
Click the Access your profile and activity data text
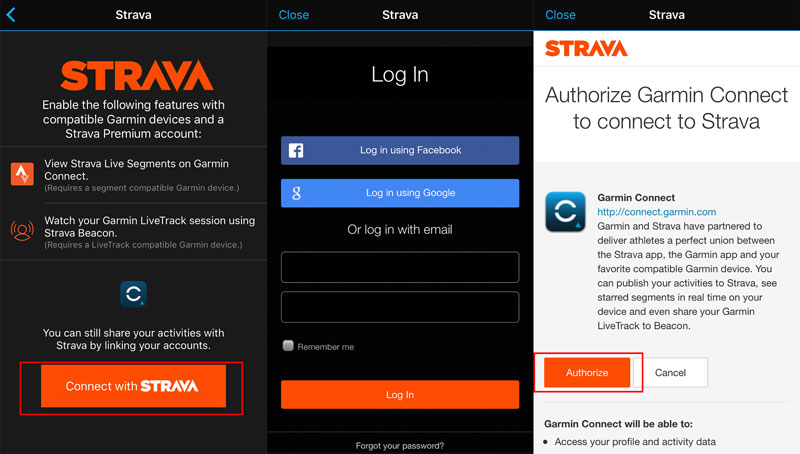635,442
